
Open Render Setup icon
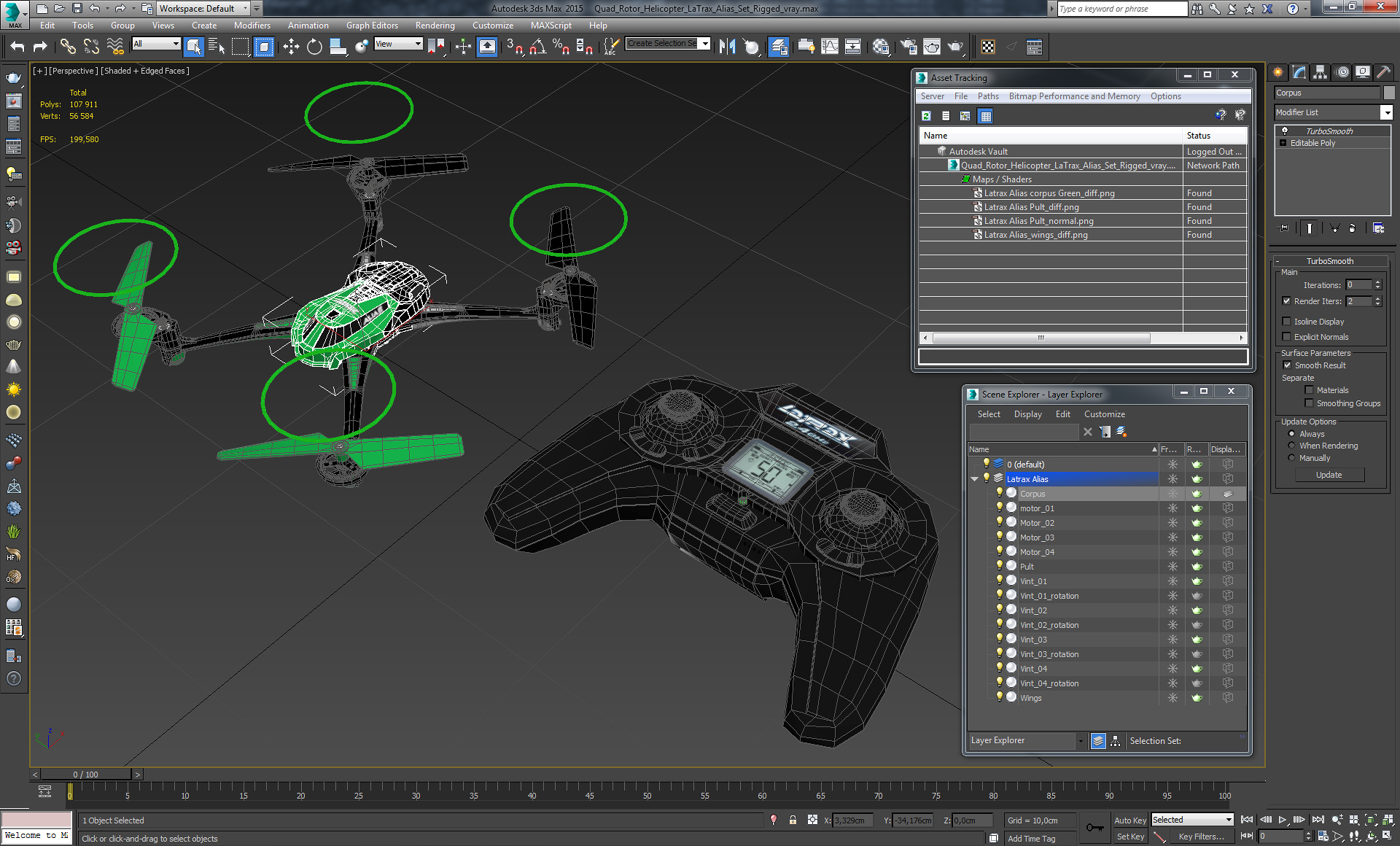pyautogui.click(x=909, y=47)
